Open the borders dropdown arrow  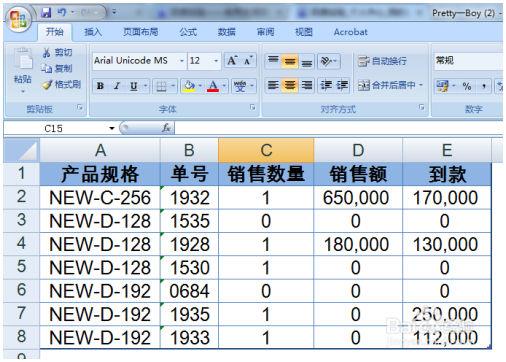tap(173, 86)
